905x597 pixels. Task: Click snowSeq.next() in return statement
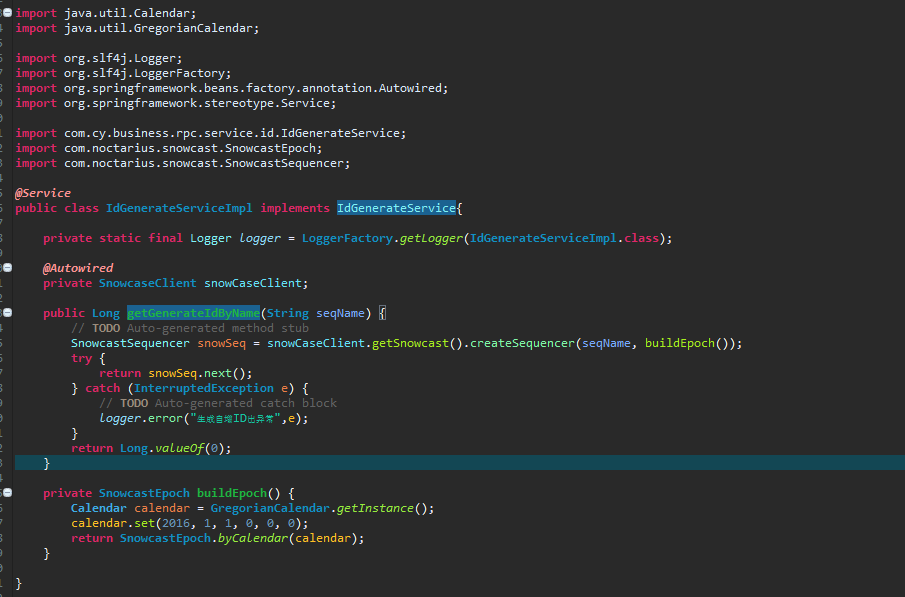(x=197, y=373)
